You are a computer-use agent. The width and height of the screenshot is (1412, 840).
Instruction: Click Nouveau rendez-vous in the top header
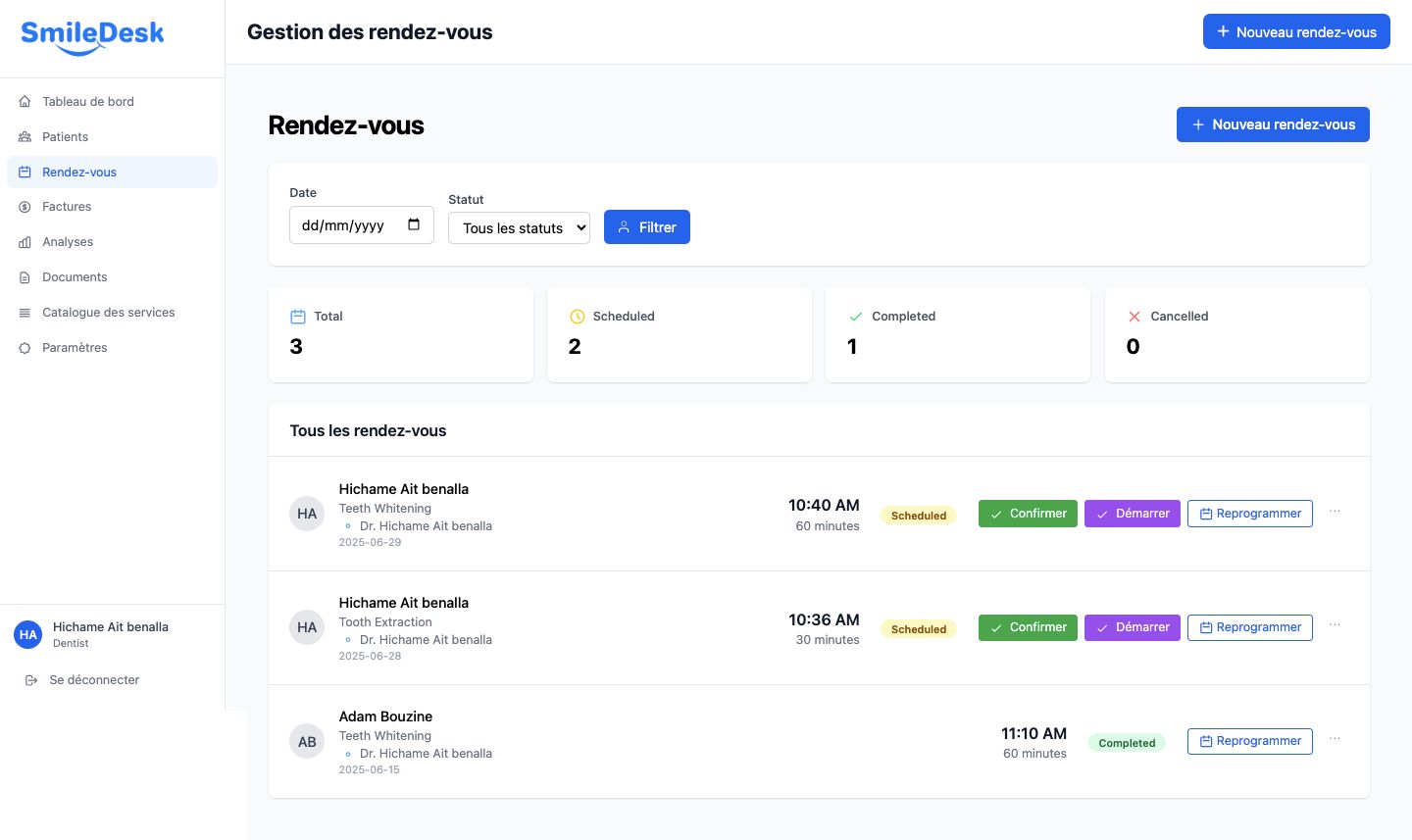click(1295, 32)
